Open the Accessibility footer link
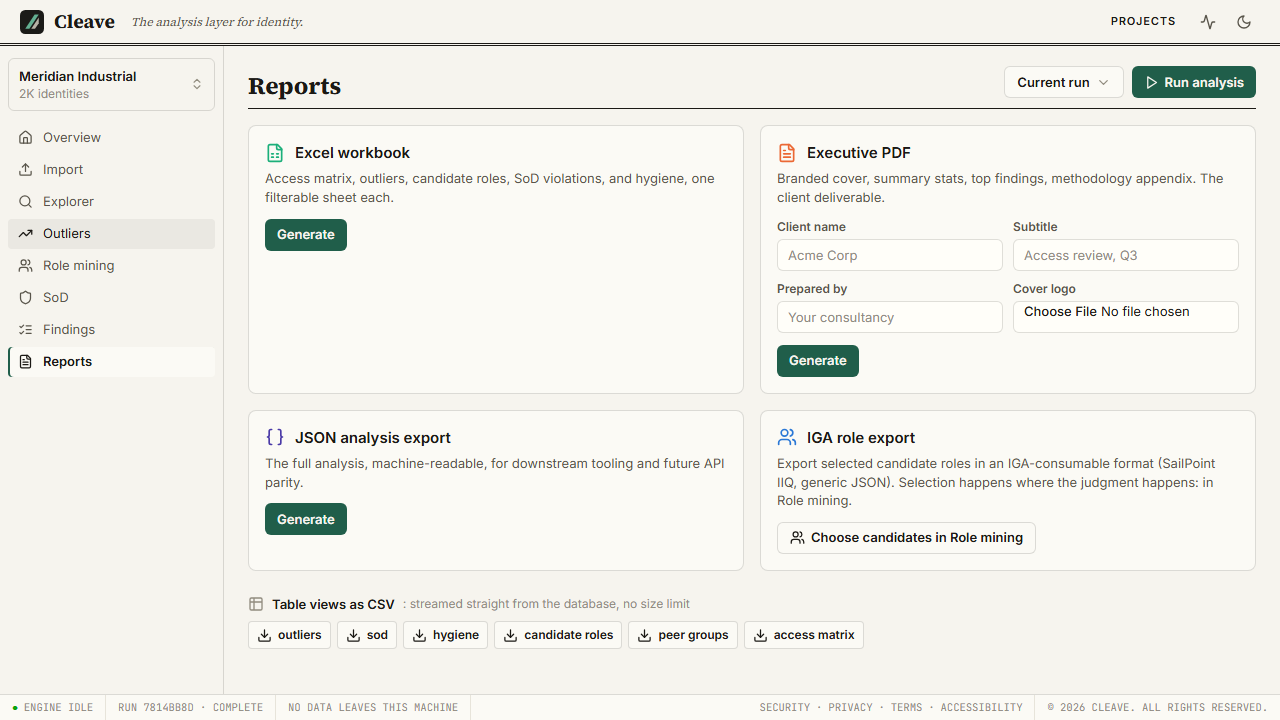1280x720 pixels. (x=982, y=707)
